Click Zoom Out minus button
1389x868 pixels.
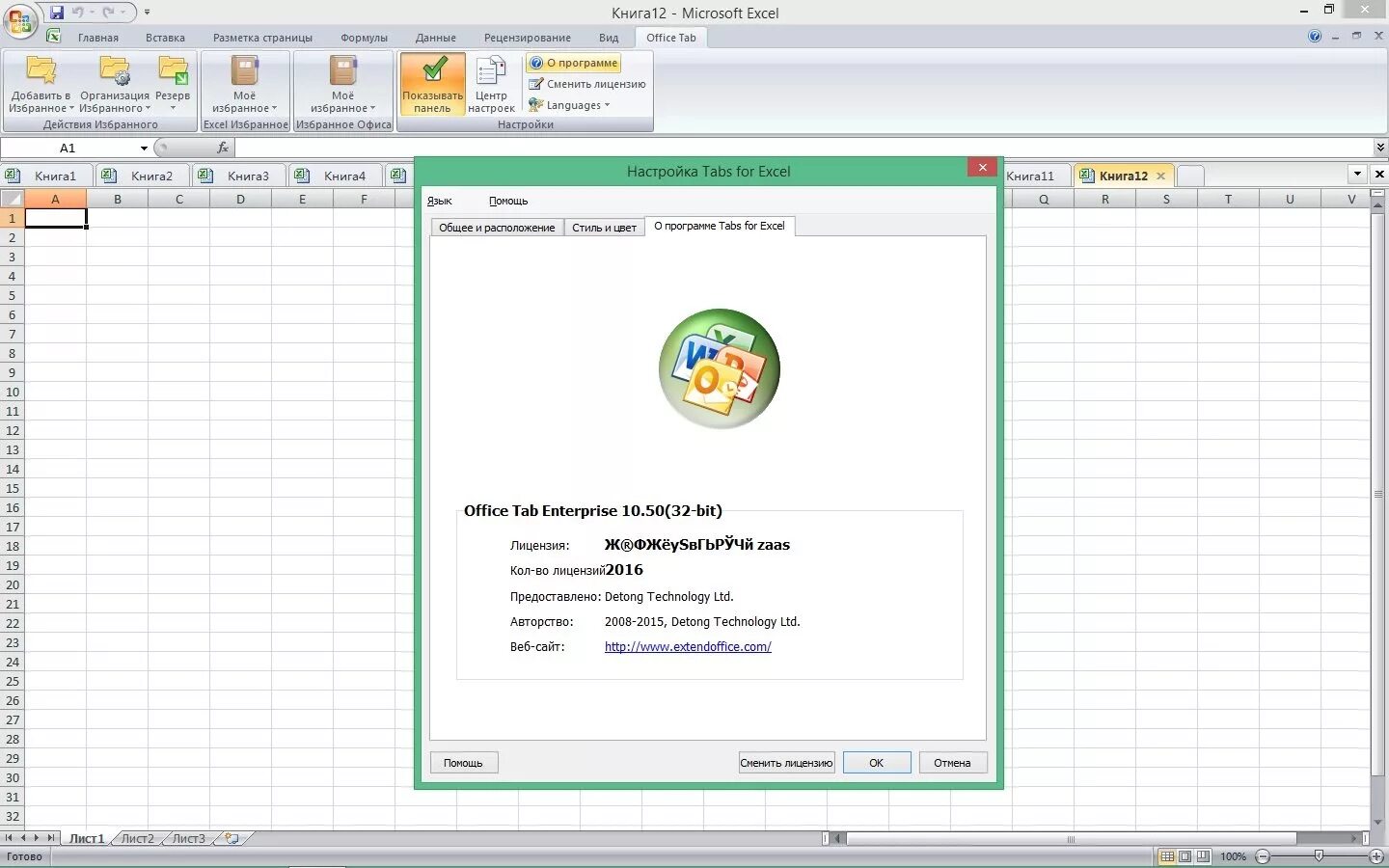(x=1263, y=856)
